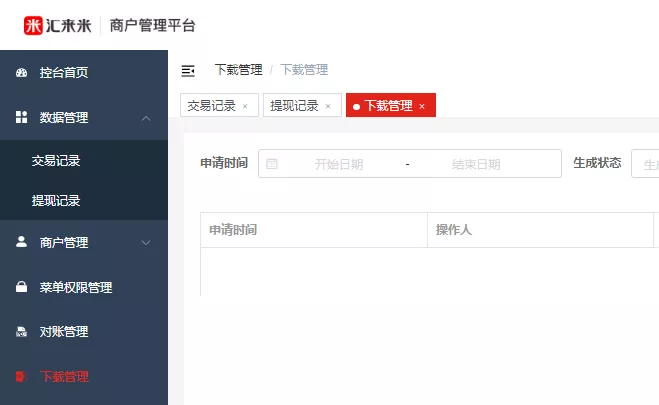Open the 生成状态 dropdown
Screen dimensions: 659x405
645,164
